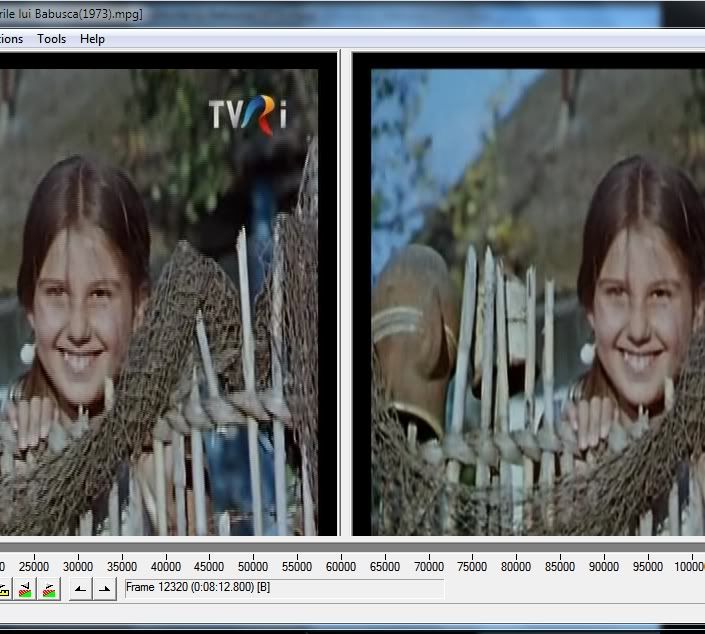The width and height of the screenshot is (705, 634).
Task: Jump to next keyframe icon
Action: point(4,588)
